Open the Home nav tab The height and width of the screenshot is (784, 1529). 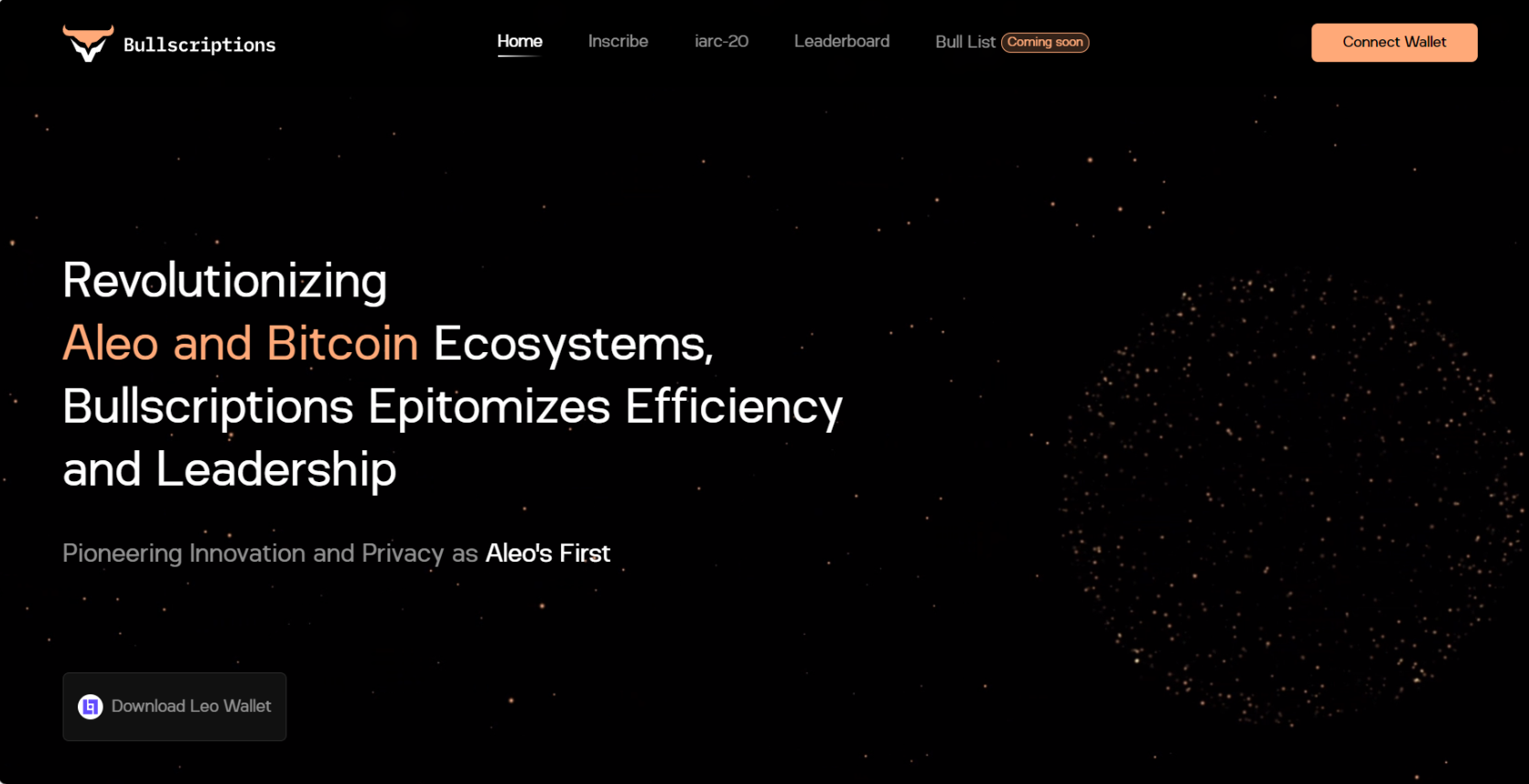click(520, 41)
